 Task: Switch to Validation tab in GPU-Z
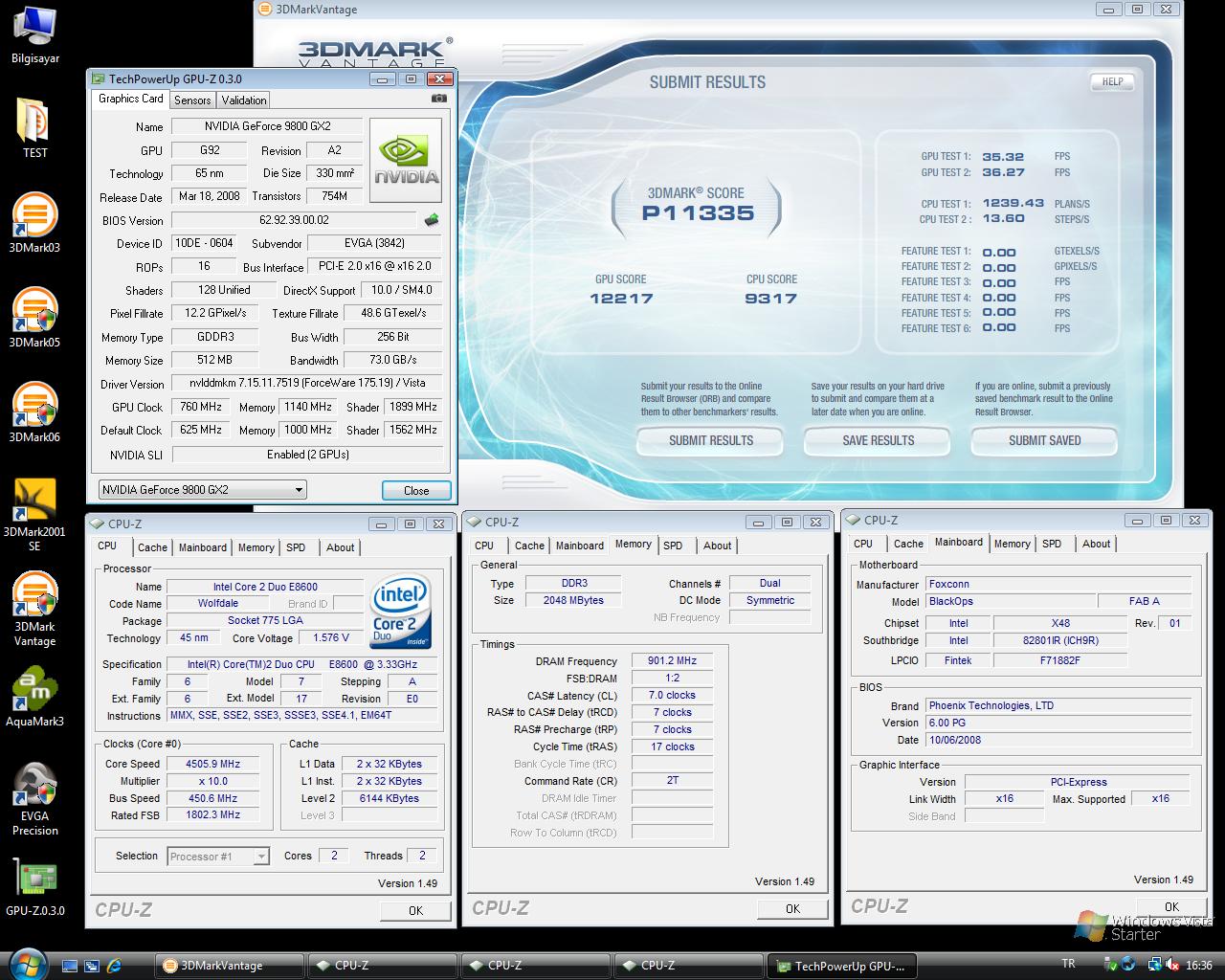coord(244,100)
